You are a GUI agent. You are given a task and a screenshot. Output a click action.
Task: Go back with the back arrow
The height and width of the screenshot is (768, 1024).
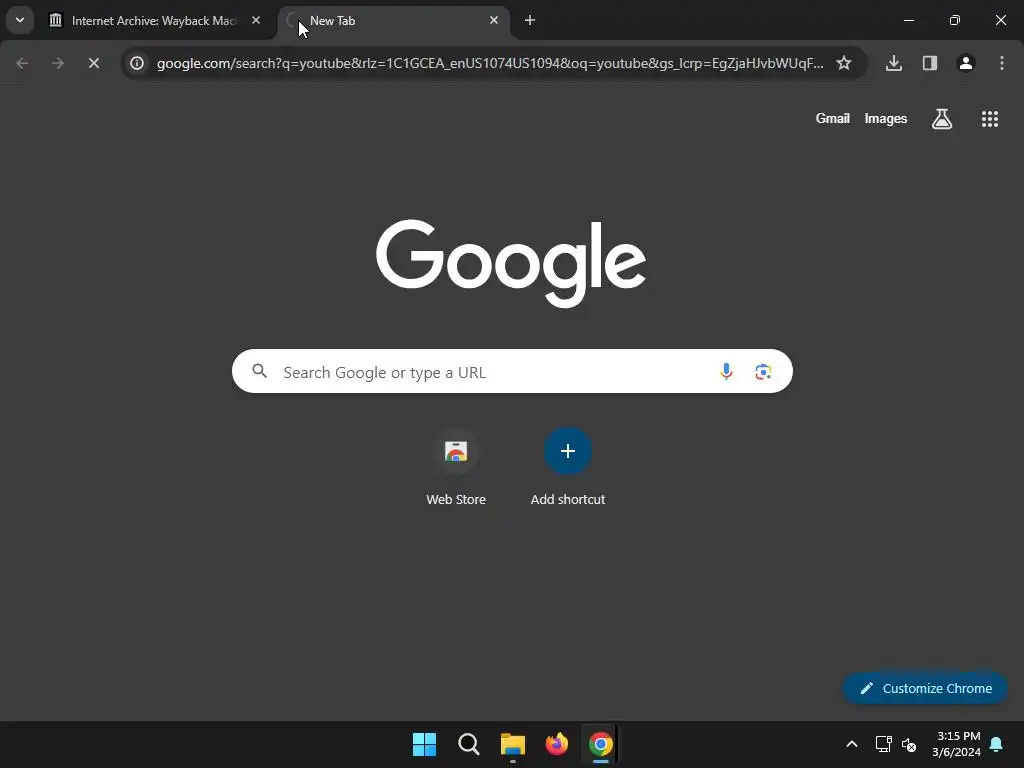22,63
